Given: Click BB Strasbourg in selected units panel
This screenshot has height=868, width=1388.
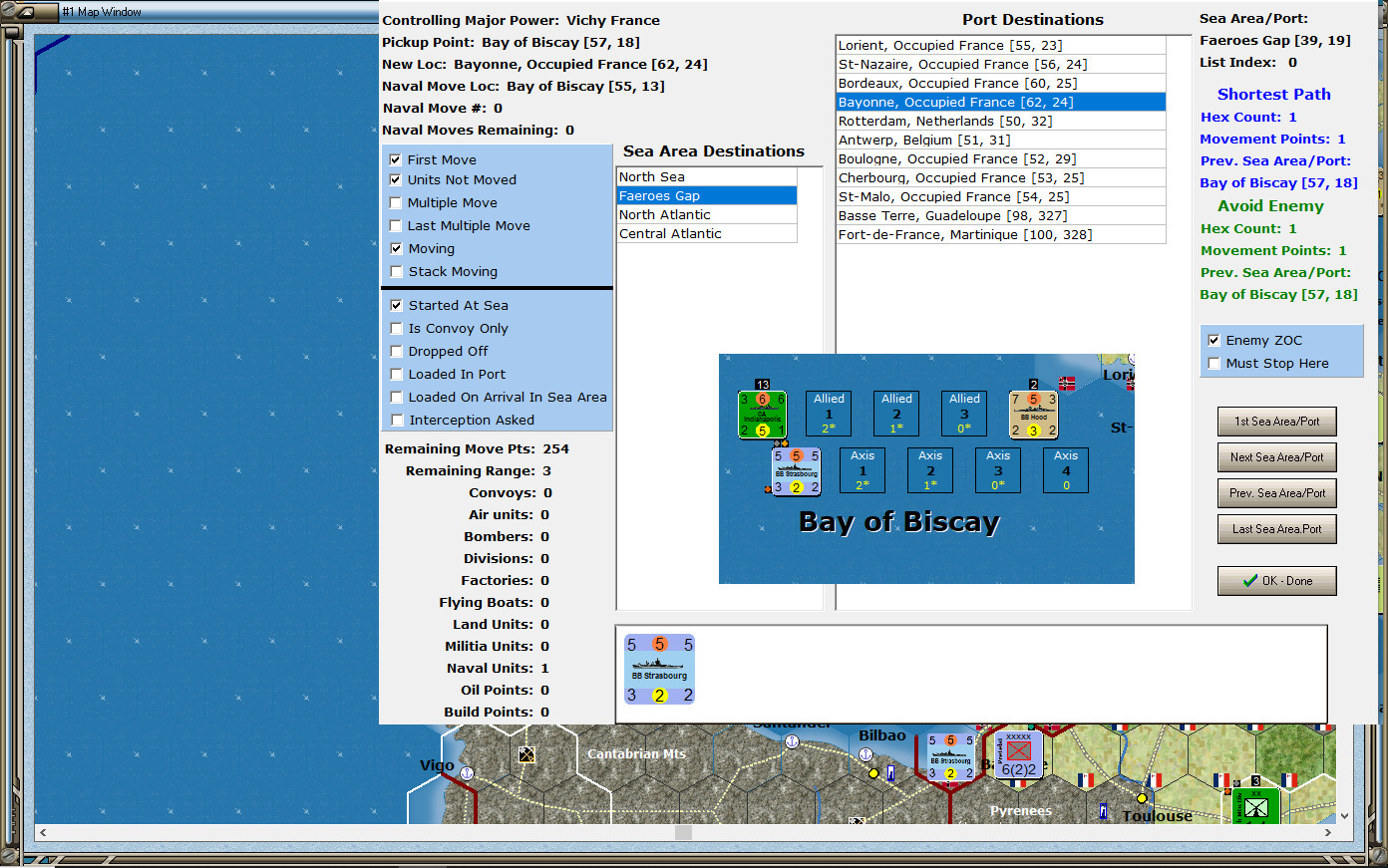Looking at the screenshot, I should click(x=659, y=670).
